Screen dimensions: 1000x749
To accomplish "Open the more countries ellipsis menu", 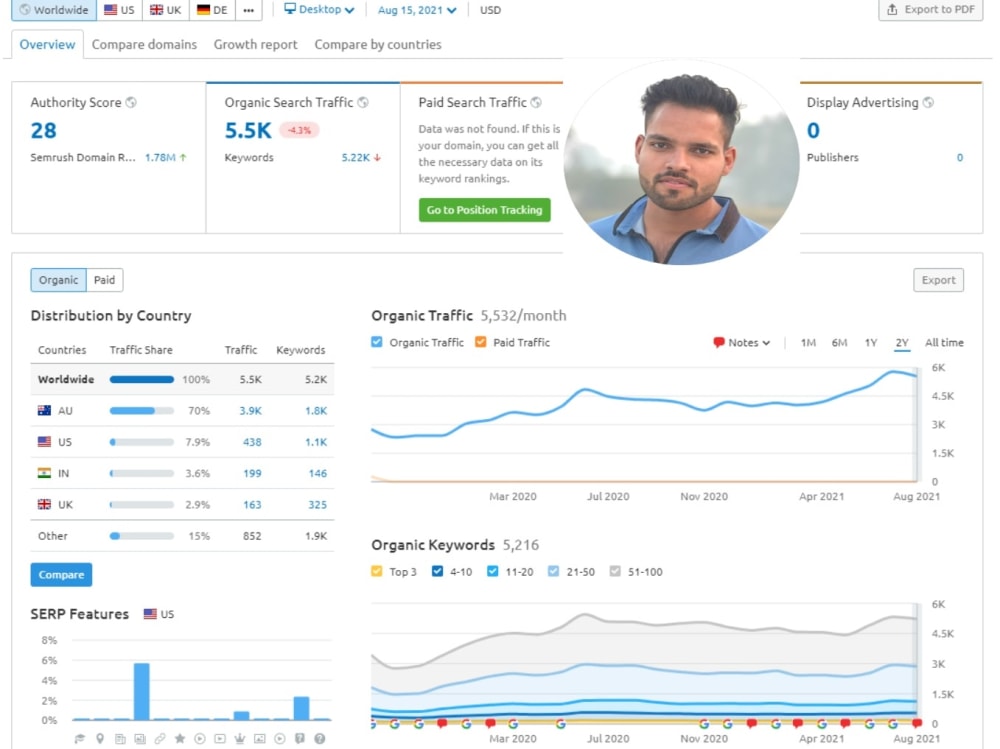I will point(249,10).
